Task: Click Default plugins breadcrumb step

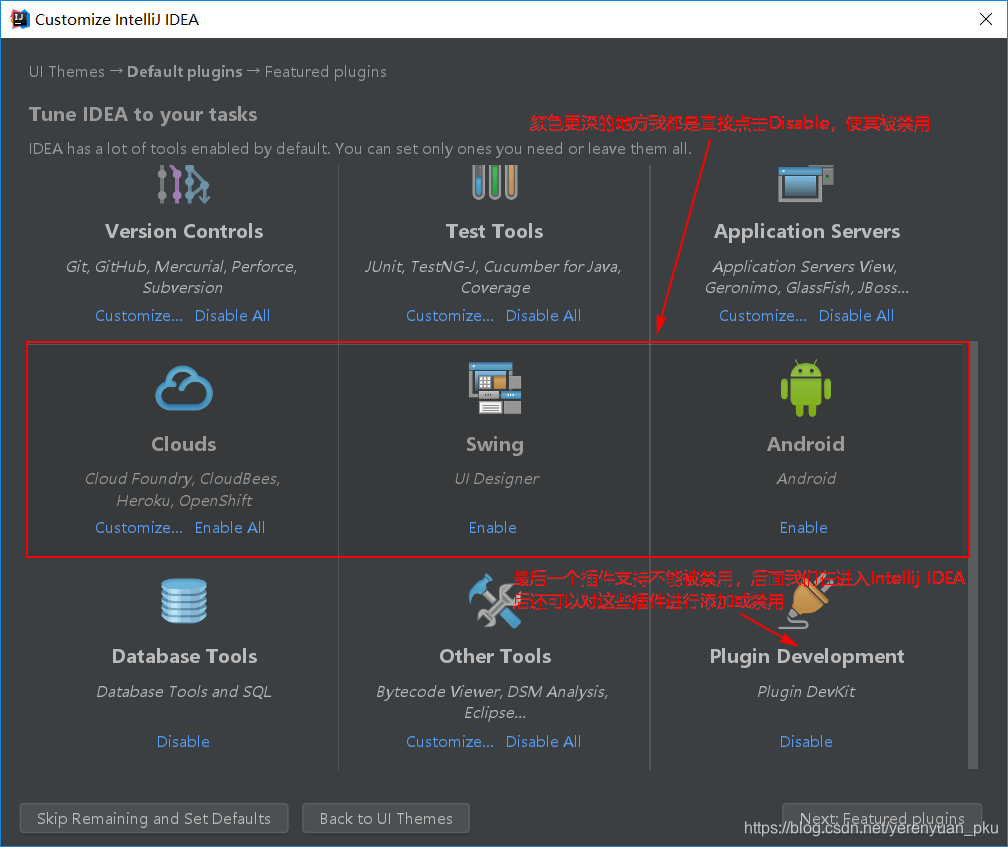Action: 184,71
